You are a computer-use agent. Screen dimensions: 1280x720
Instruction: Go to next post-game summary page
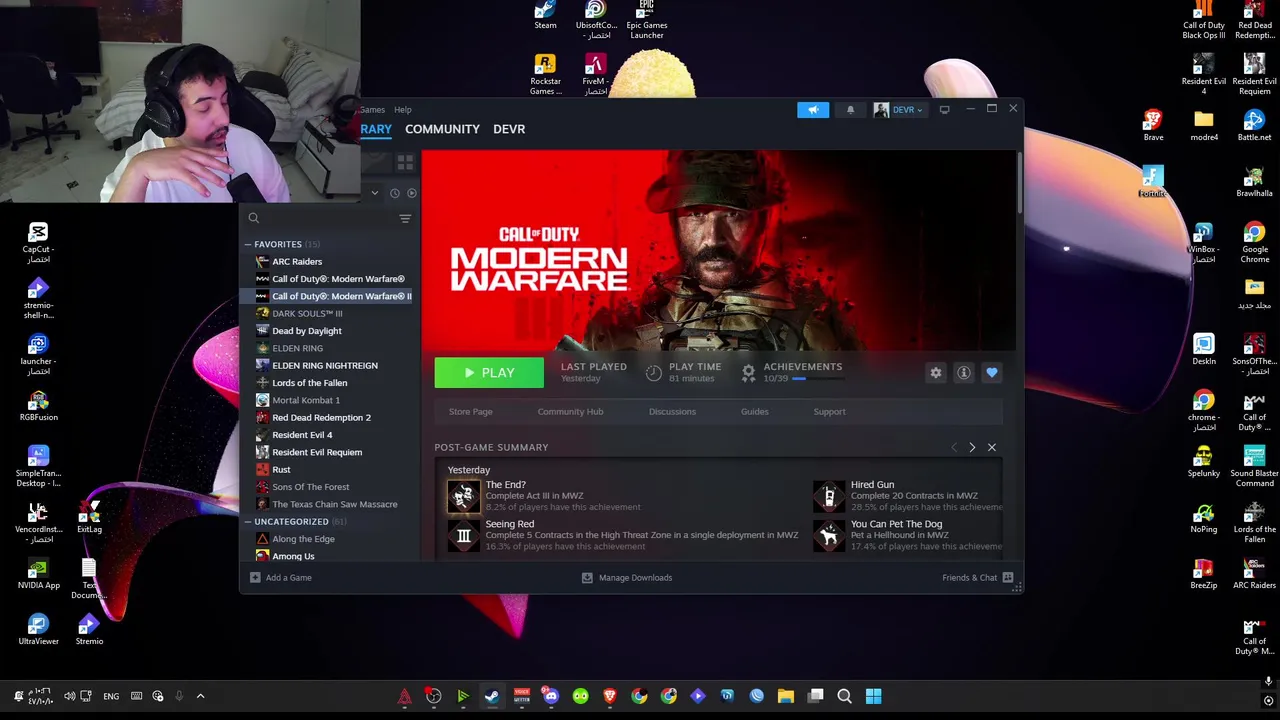click(972, 447)
